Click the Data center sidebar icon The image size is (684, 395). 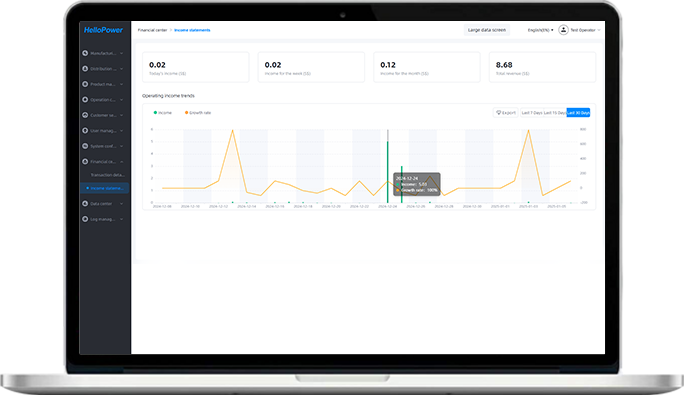[x=85, y=203]
